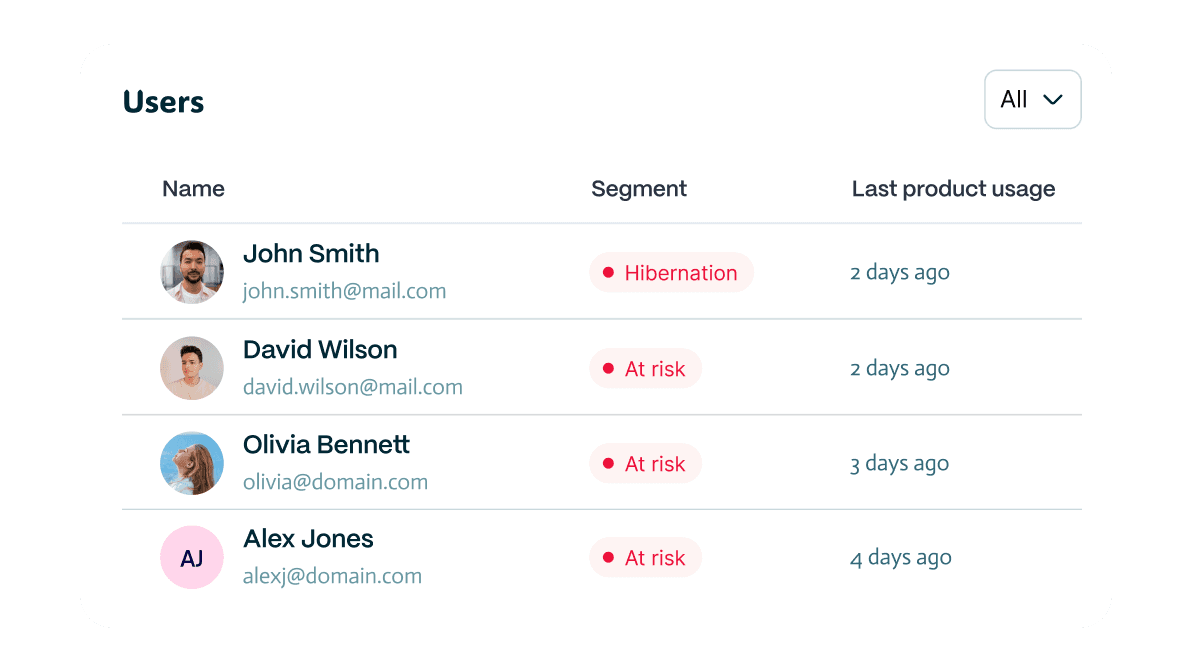
Task: Open the All filter dropdown
Action: tap(1032, 99)
